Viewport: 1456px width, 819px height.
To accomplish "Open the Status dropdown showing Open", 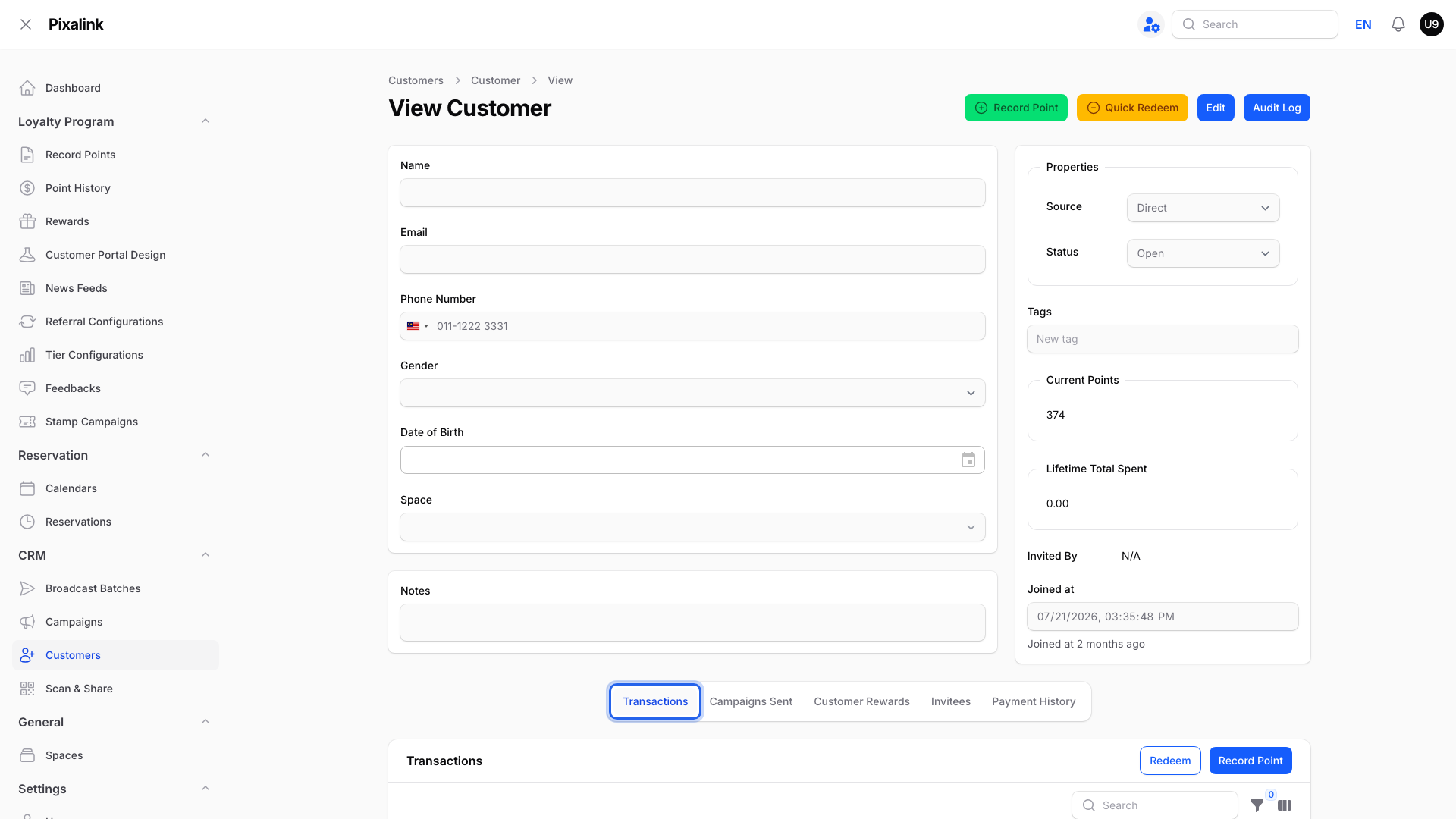I will tap(1203, 253).
